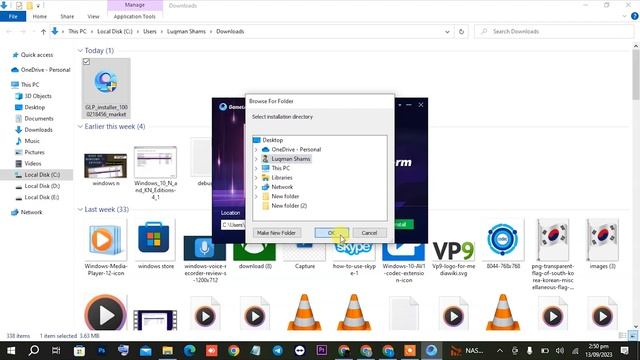
Task: Refresh the Downloads folder view
Action: coord(461,31)
